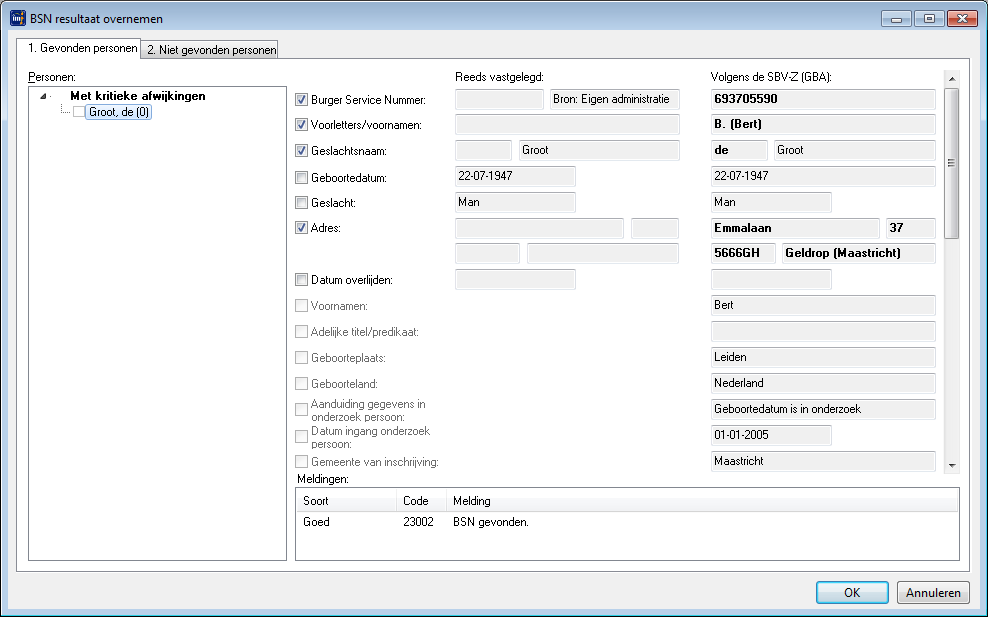The width and height of the screenshot is (988, 617).
Task: Click 'Geboortedatum is in onderzoek' field
Action: tap(823, 409)
